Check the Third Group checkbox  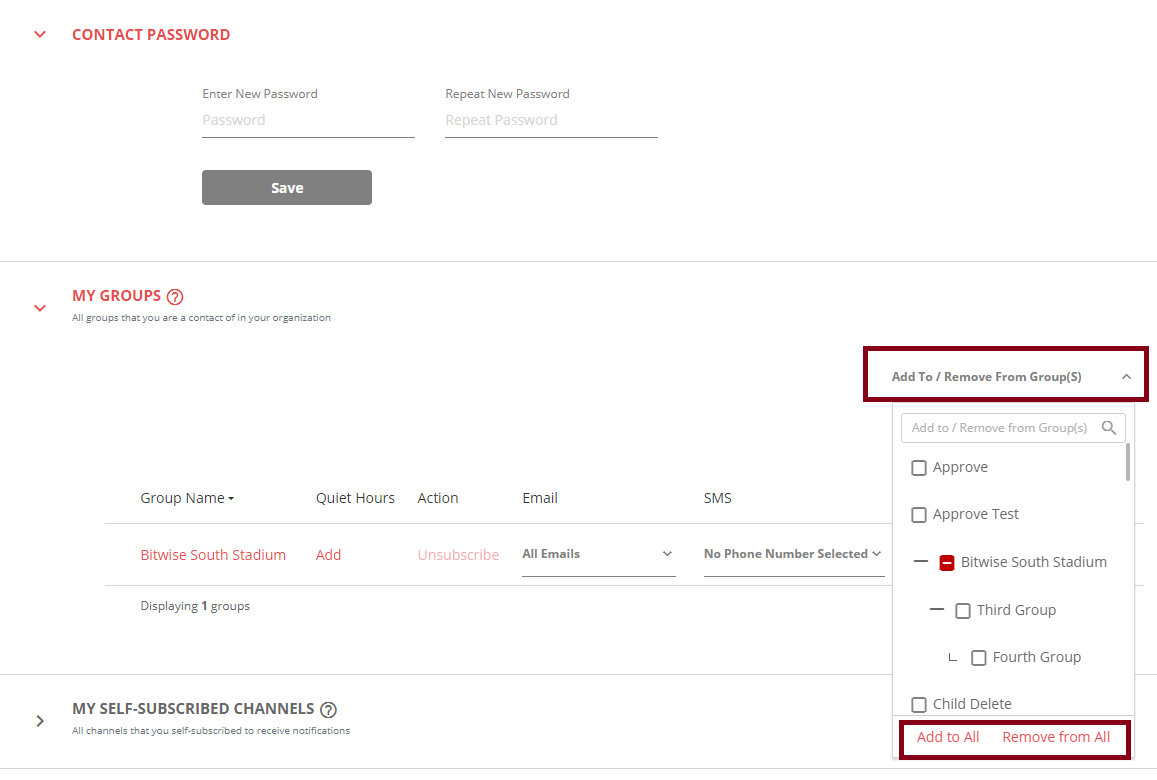[x=963, y=611]
